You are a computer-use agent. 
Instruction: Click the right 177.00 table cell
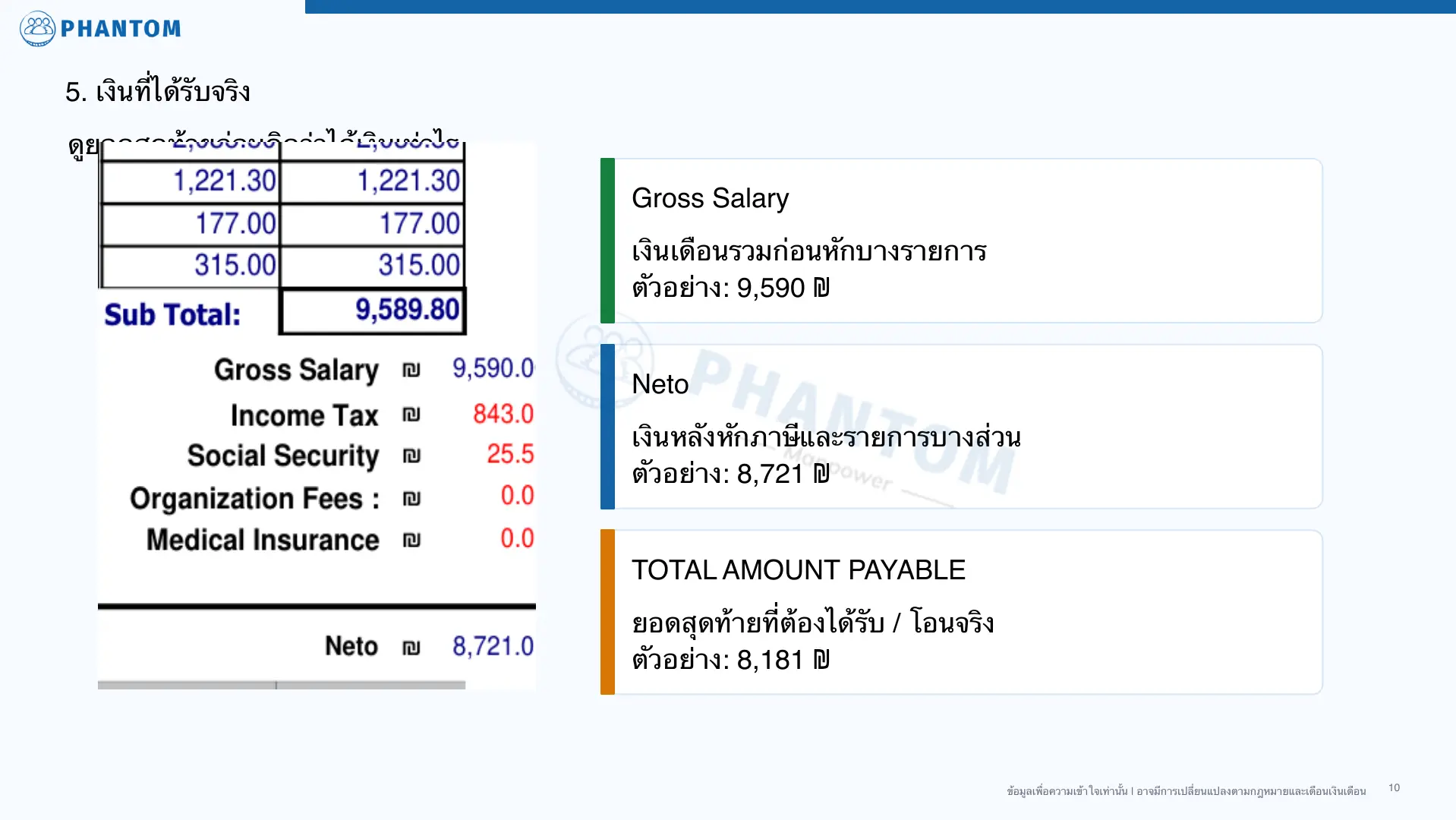pyautogui.click(x=373, y=224)
